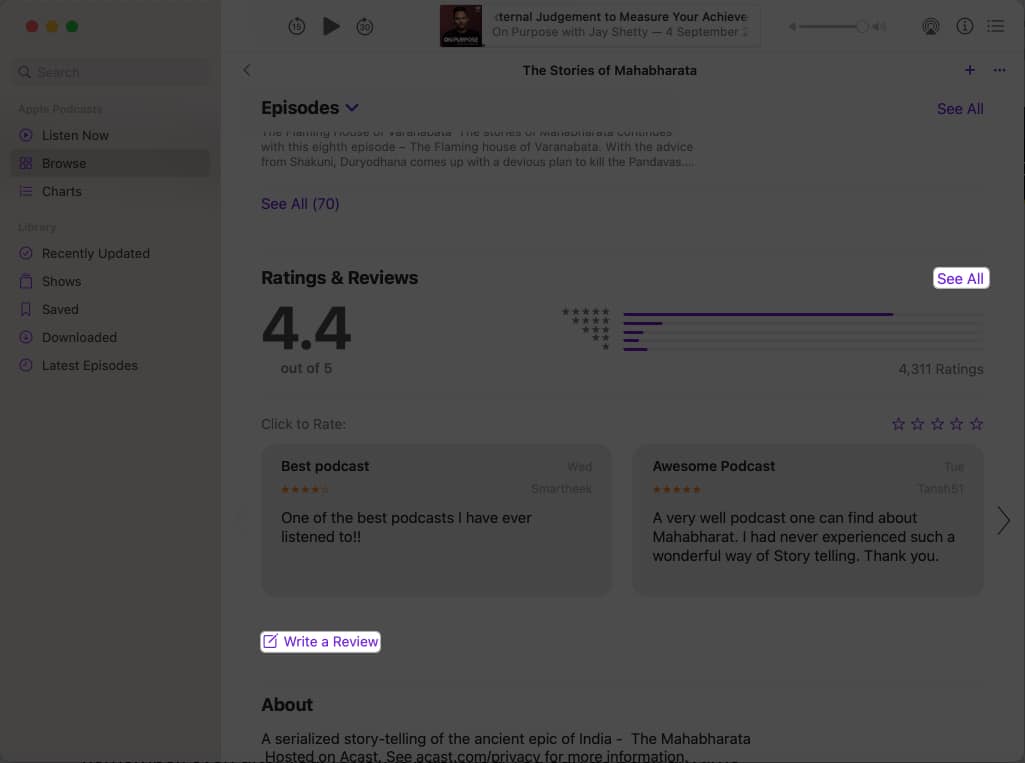1025x763 pixels.
Task: Open the Best podcast review card
Action: 437,520
